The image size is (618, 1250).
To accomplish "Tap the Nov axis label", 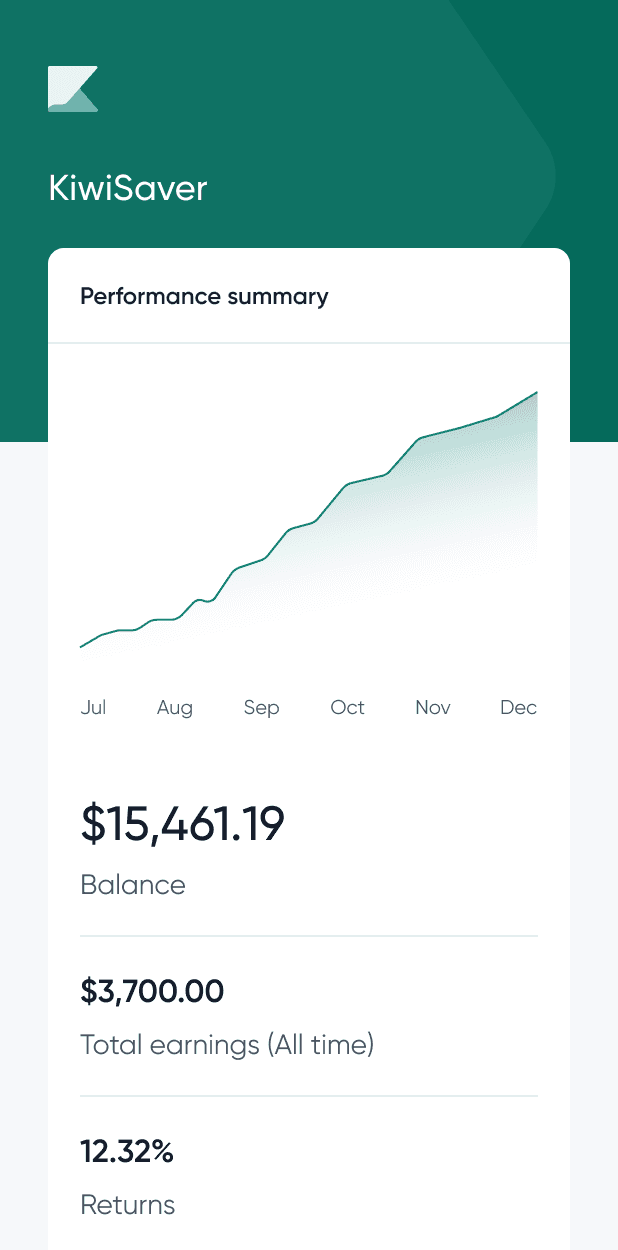I will (x=433, y=707).
